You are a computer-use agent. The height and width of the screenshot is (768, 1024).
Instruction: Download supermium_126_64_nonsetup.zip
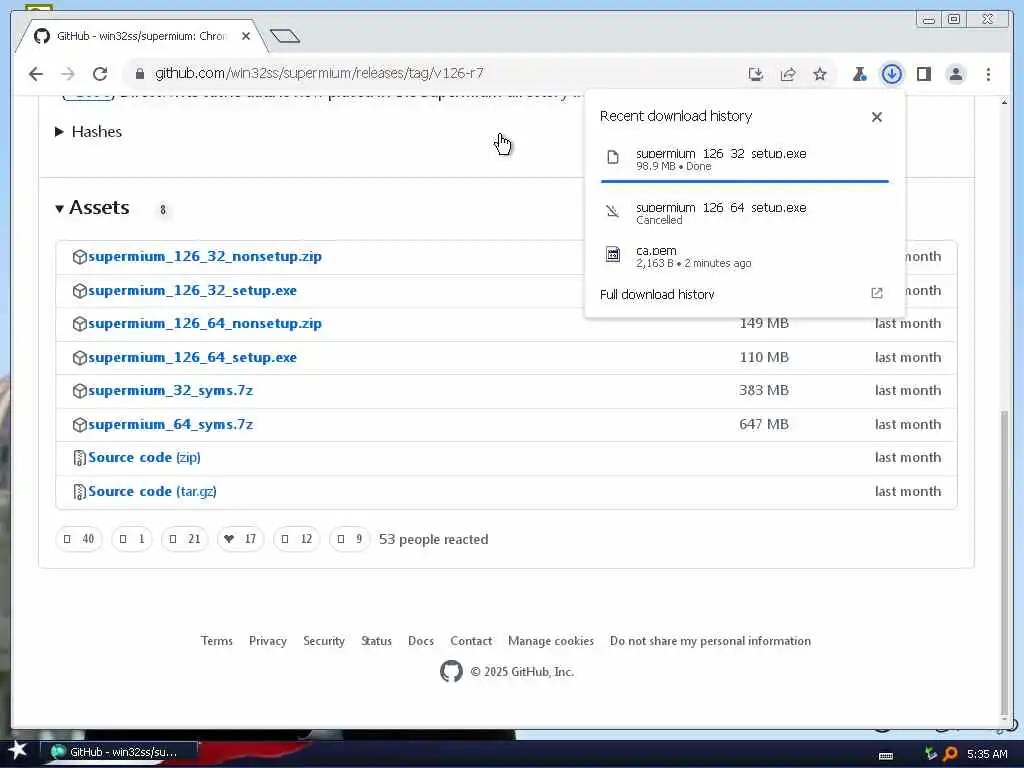pyautogui.click(x=204, y=324)
